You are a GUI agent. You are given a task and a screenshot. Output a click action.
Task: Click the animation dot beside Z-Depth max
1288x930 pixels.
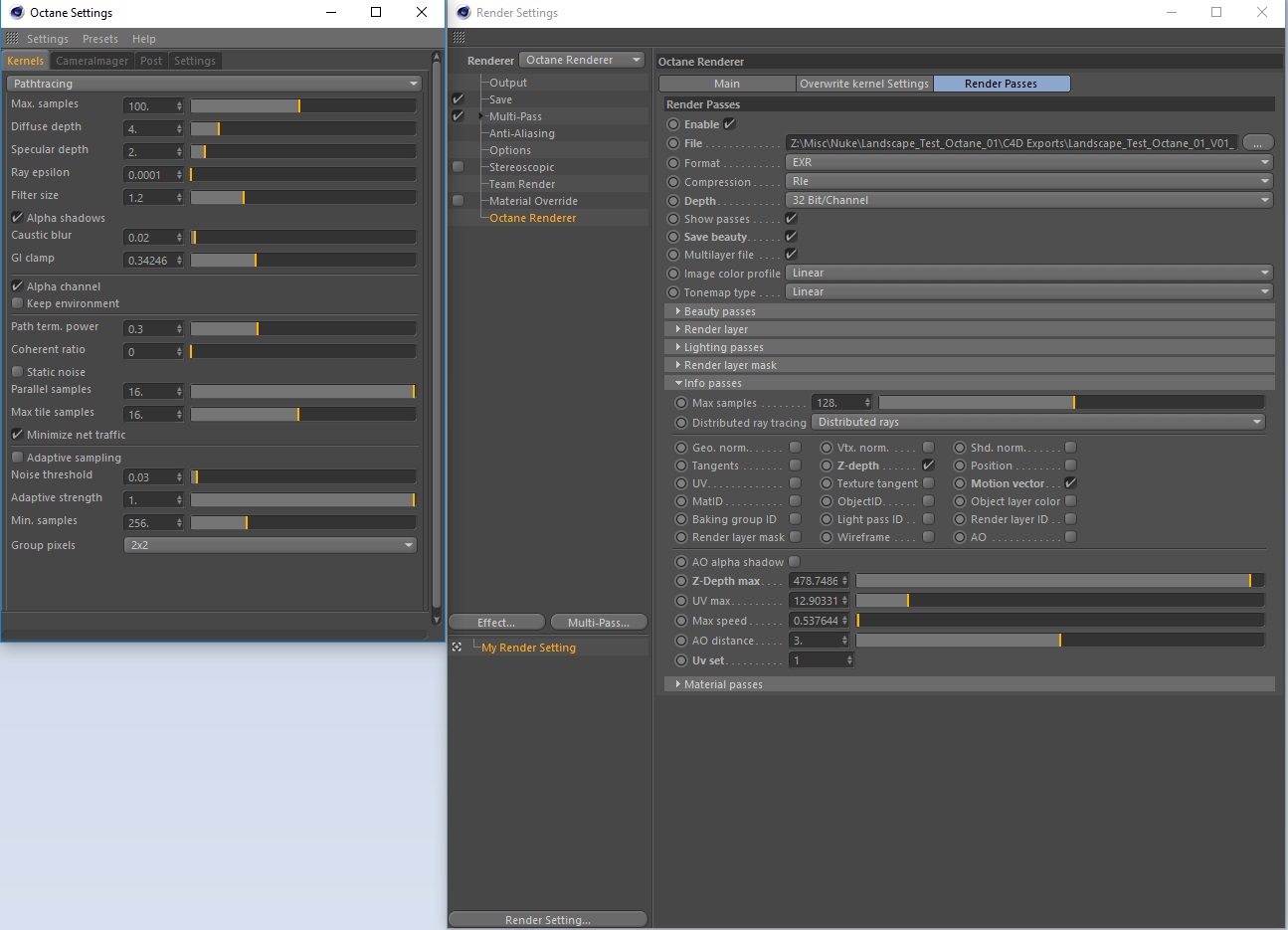(x=681, y=581)
